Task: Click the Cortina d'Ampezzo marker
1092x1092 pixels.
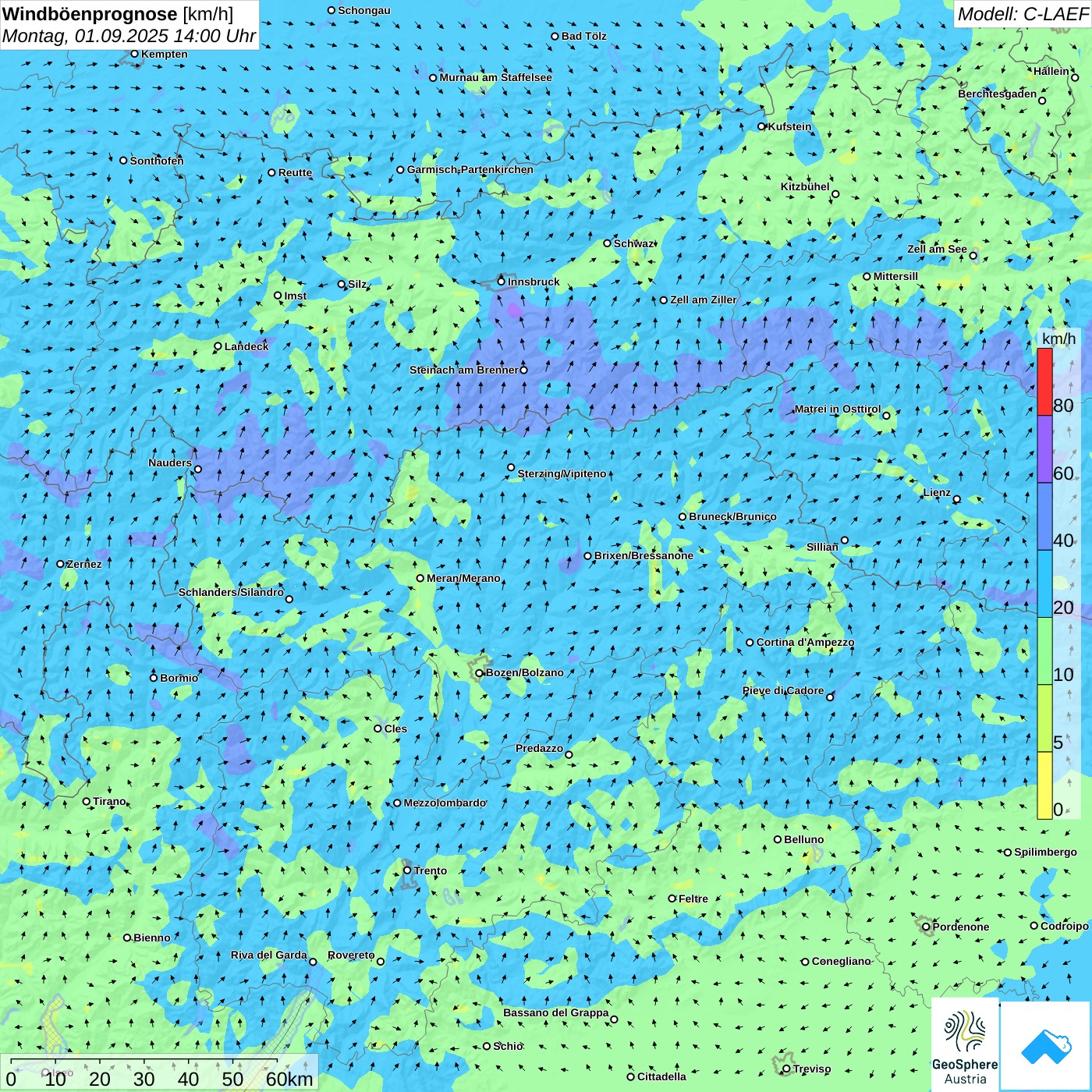Action: tap(750, 643)
